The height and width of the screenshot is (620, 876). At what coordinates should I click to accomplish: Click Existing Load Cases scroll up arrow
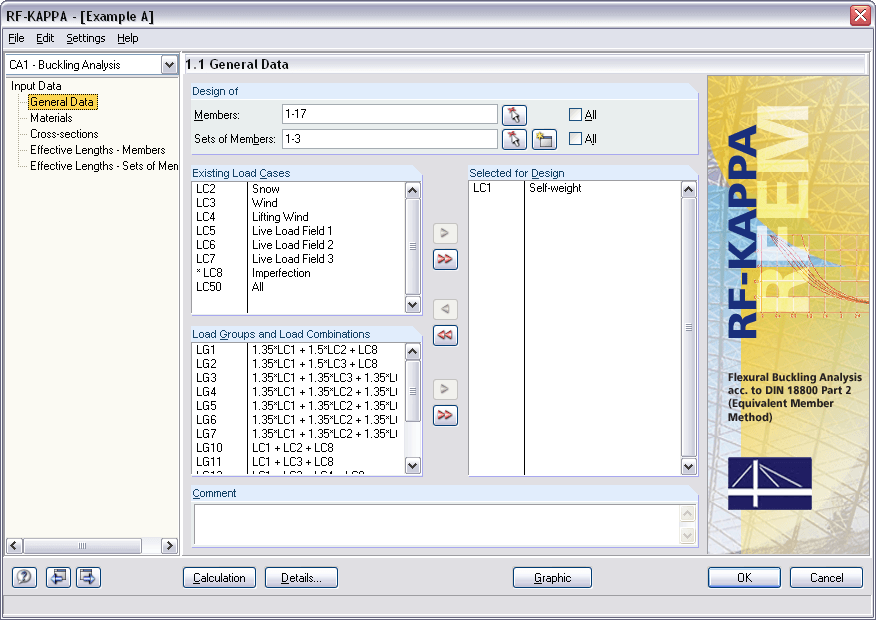pos(412,190)
